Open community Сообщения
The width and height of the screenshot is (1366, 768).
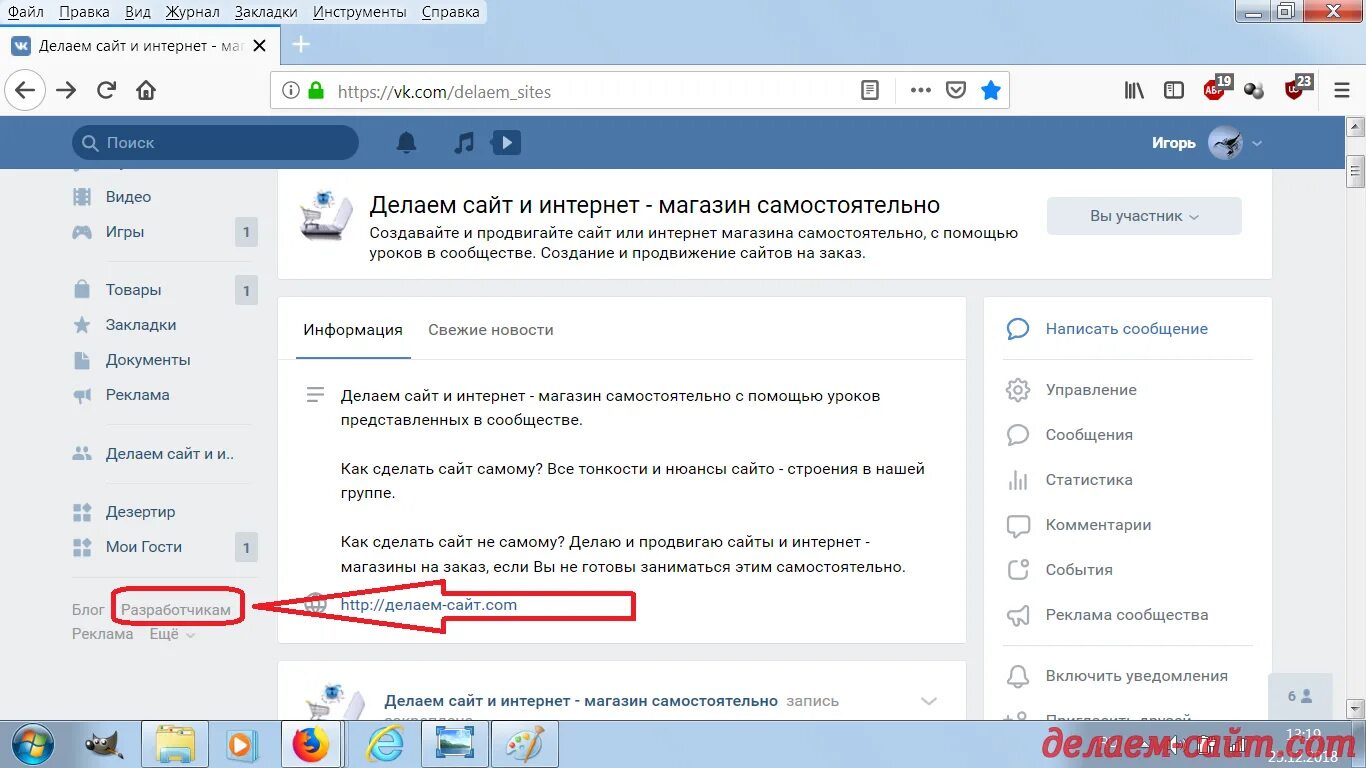tap(1089, 435)
